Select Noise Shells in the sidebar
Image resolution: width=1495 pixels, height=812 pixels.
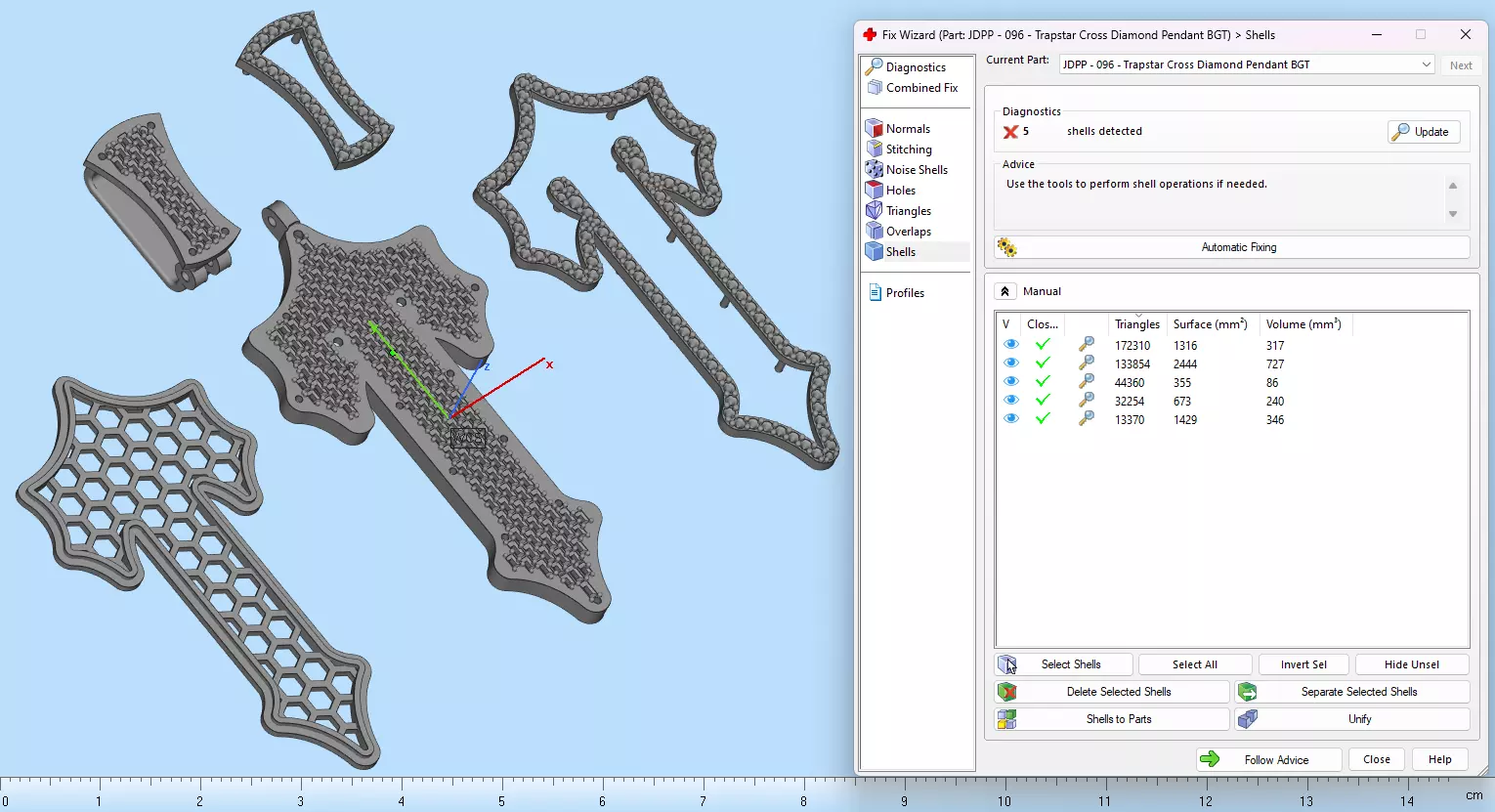tap(917, 170)
